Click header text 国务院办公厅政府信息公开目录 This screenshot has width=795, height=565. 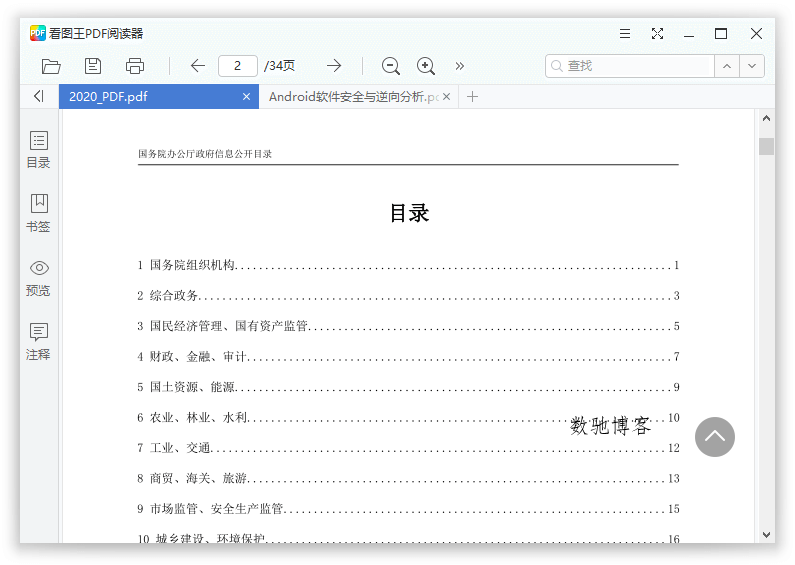(205, 154)
